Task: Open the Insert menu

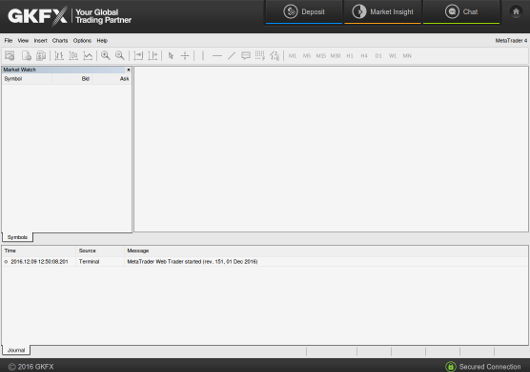Action: pyautogui.click(x=41, y=41)
